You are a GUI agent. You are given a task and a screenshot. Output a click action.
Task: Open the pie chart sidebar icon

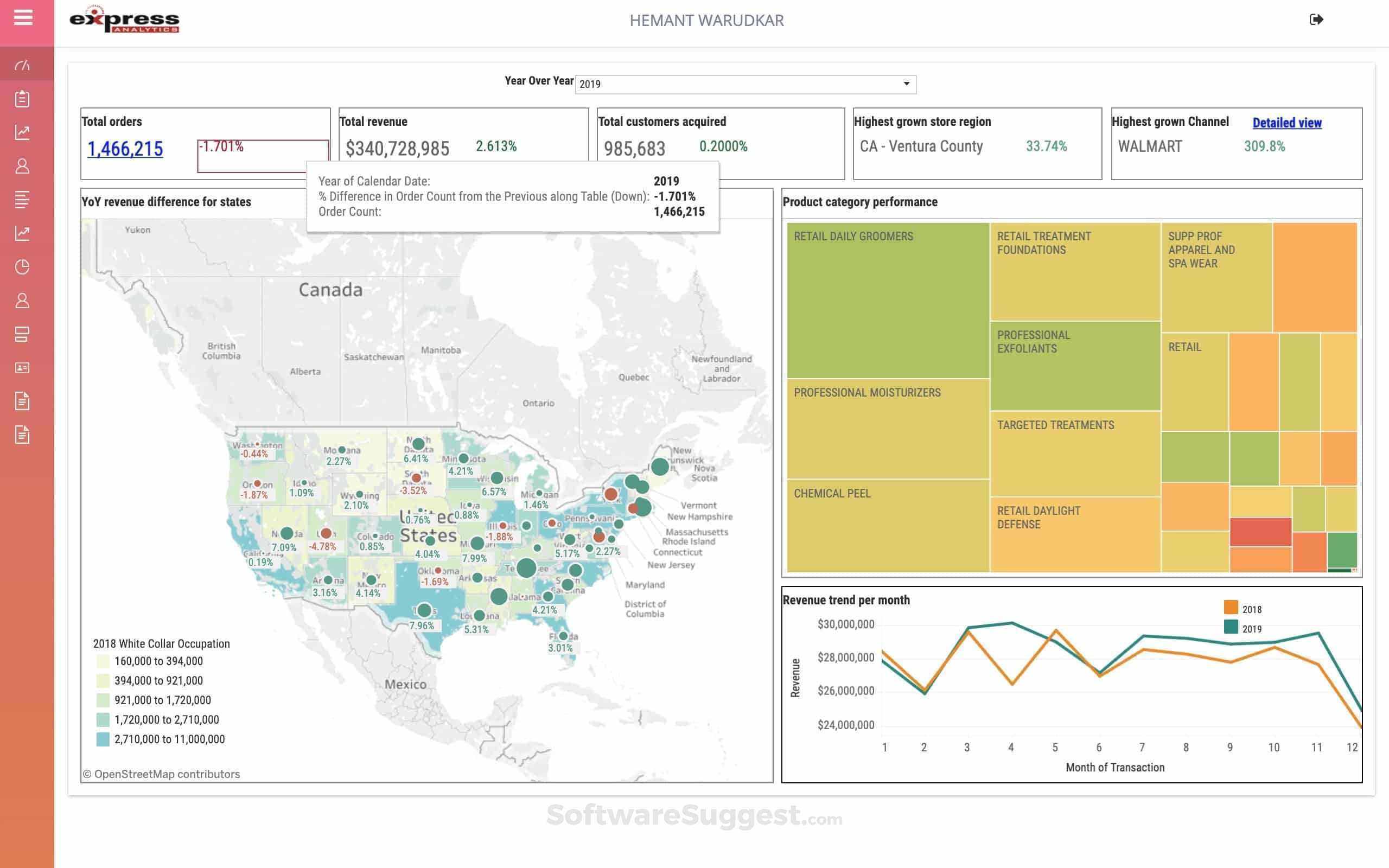coord(22,266)
